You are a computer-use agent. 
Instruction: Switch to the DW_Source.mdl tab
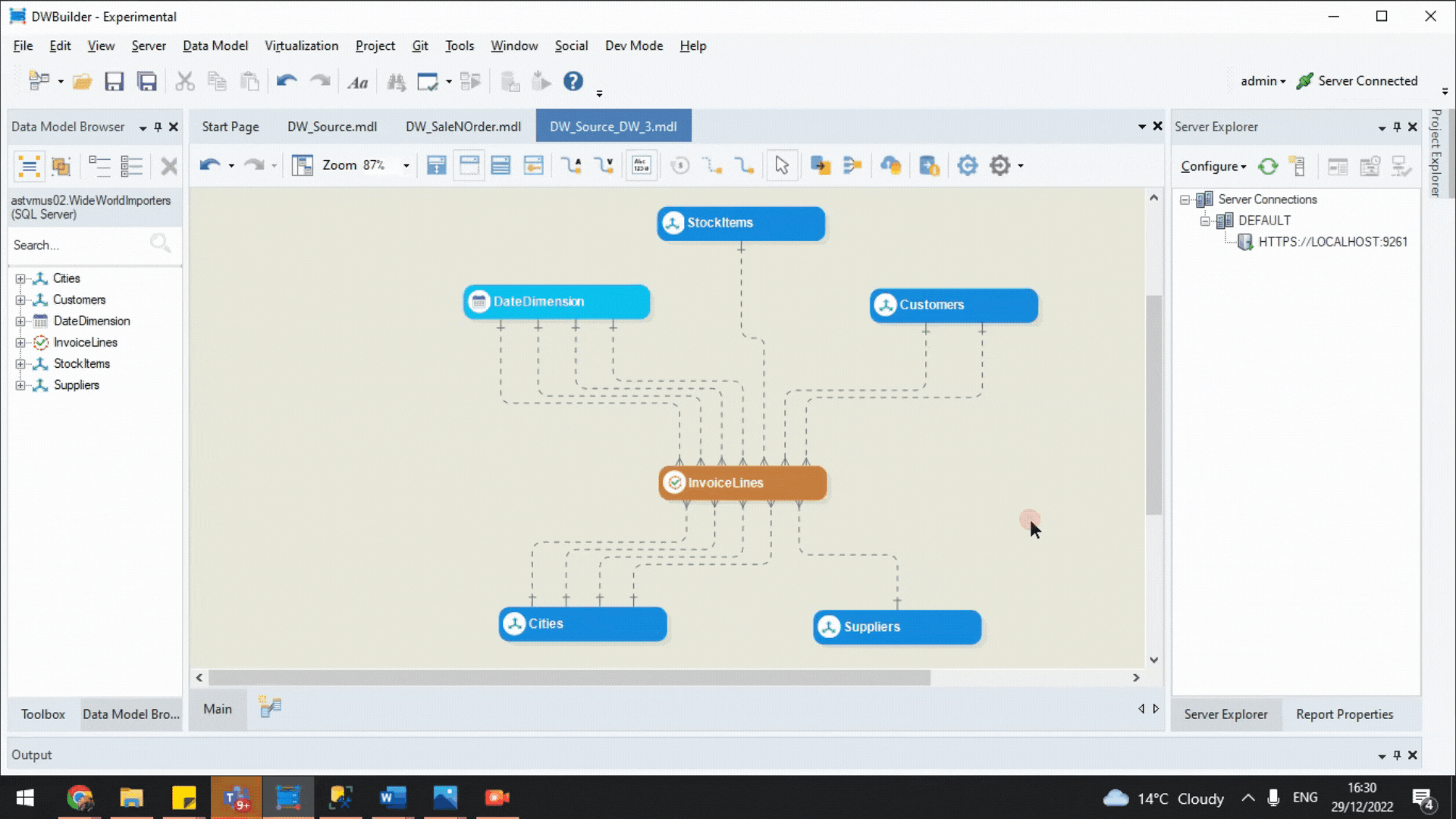pyautogui.click(x=331, y=127)
